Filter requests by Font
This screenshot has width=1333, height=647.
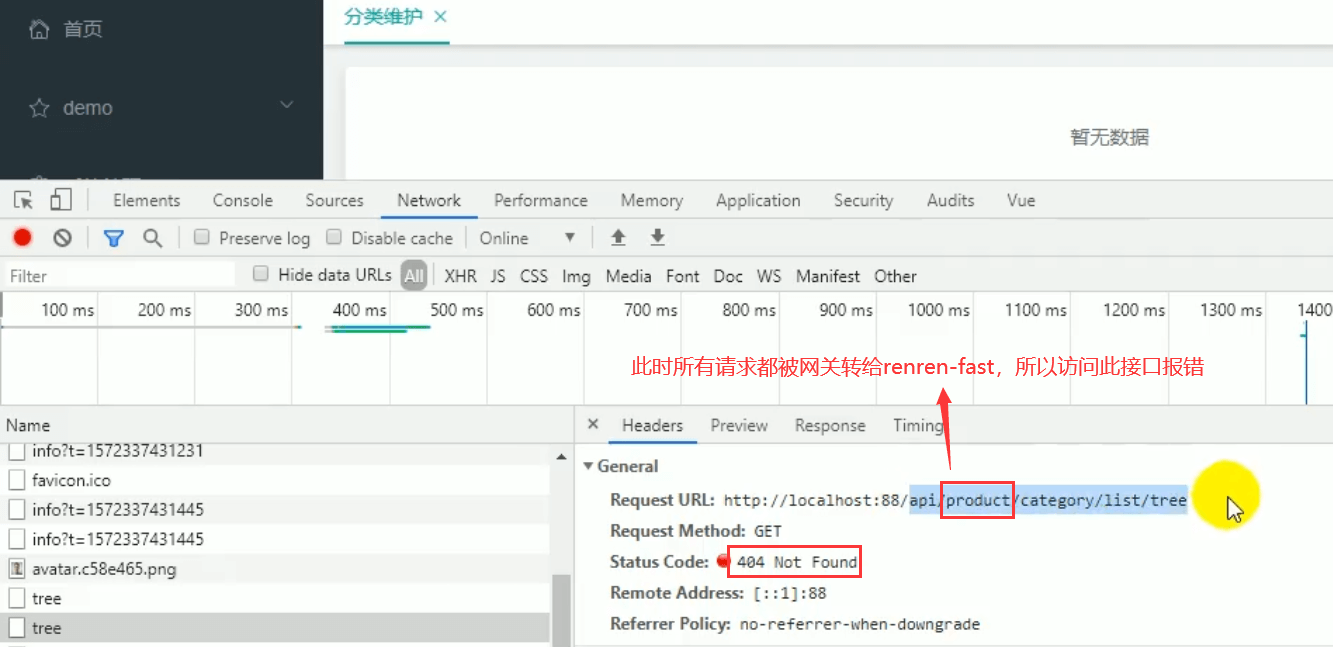click(683, 276)
